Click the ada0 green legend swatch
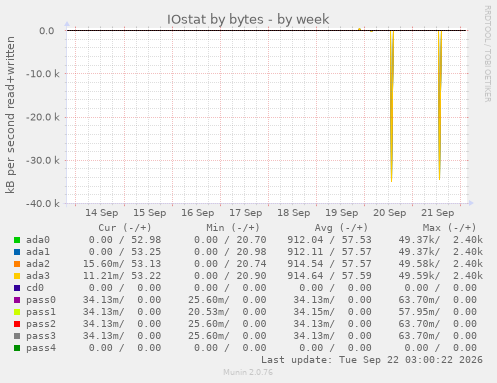497x383 pixels. coord(17,240)
